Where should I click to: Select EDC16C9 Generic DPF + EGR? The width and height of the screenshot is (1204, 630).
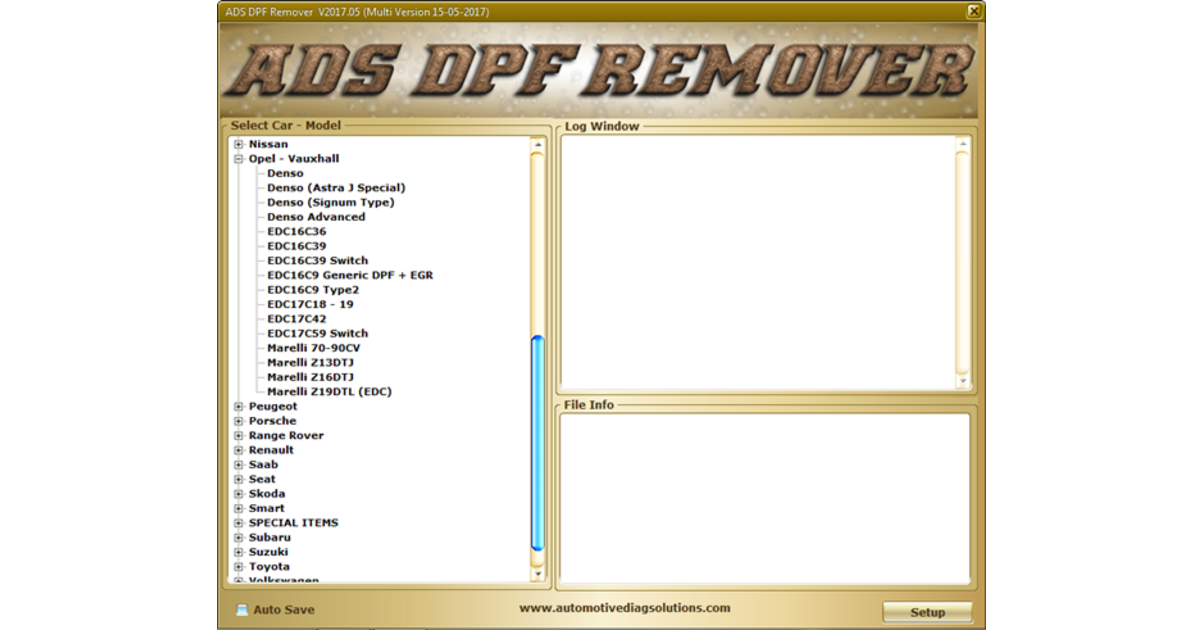click(x=349, y=274)
